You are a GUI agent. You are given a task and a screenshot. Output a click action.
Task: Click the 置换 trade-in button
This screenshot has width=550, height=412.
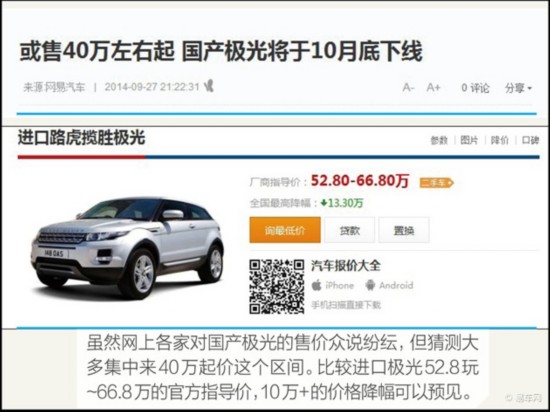[x=404, y=230]
